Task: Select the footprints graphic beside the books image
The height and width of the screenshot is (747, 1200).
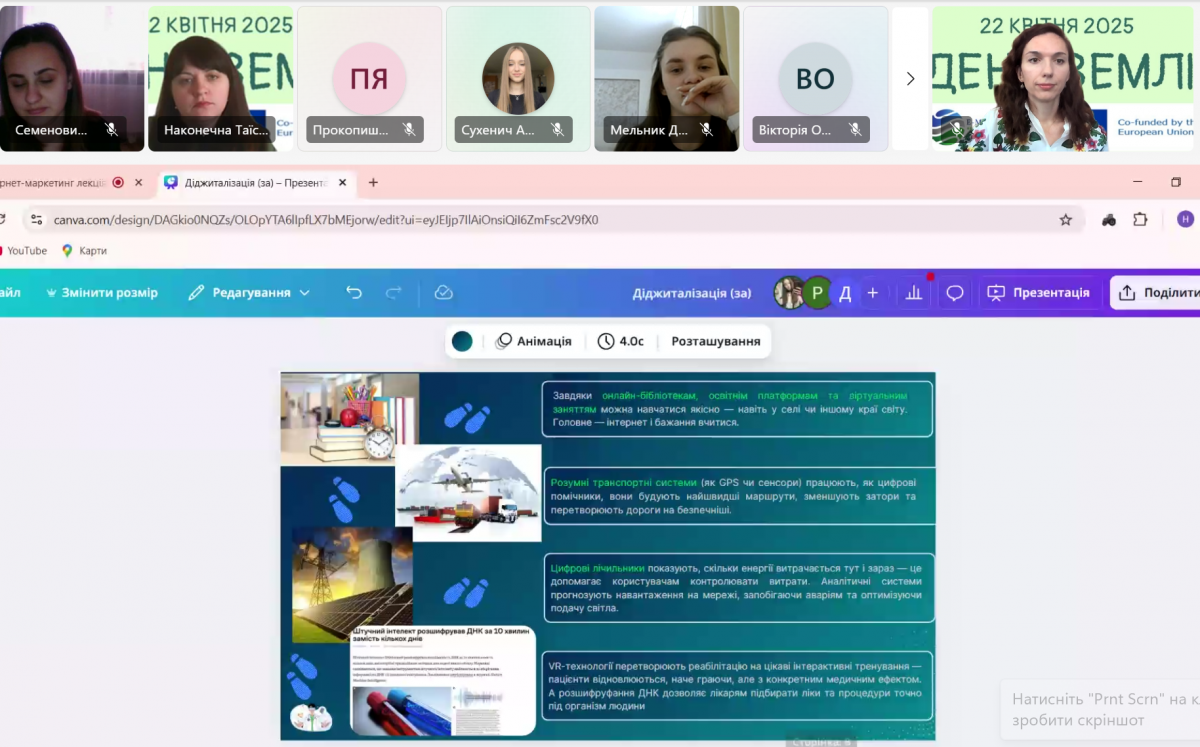Action: coord(466,417)
